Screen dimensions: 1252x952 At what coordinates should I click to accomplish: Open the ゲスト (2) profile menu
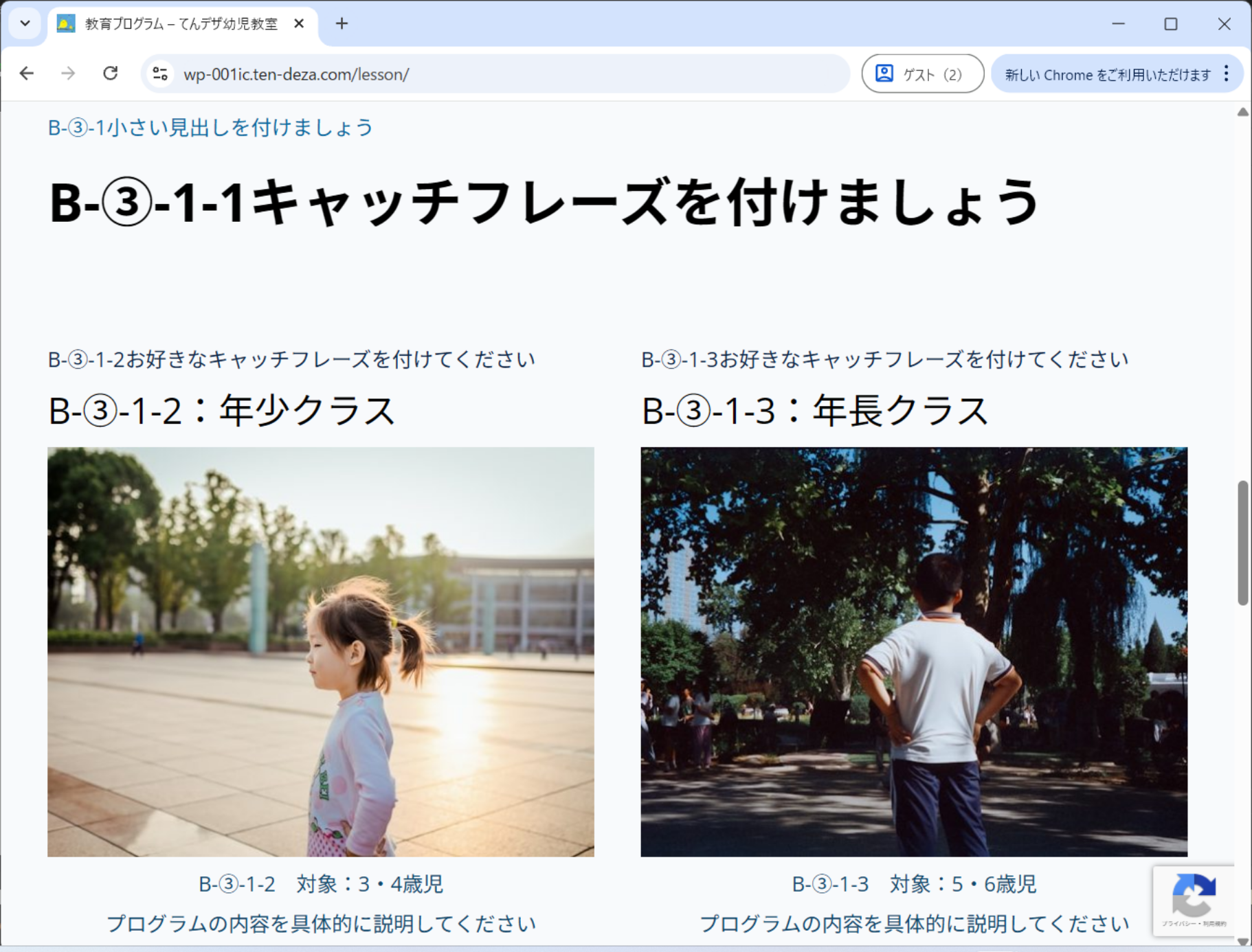[x=921, y=74]
